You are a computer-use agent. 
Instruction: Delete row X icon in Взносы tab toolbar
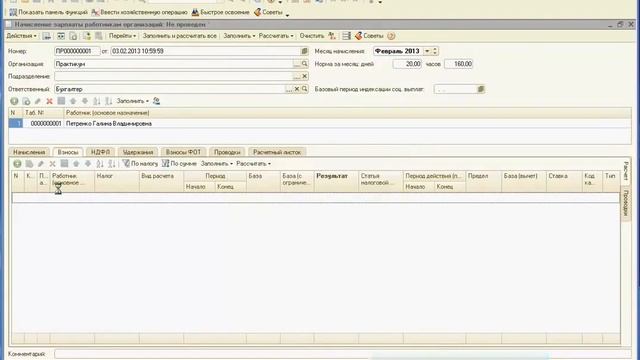[x=52, y=164]
